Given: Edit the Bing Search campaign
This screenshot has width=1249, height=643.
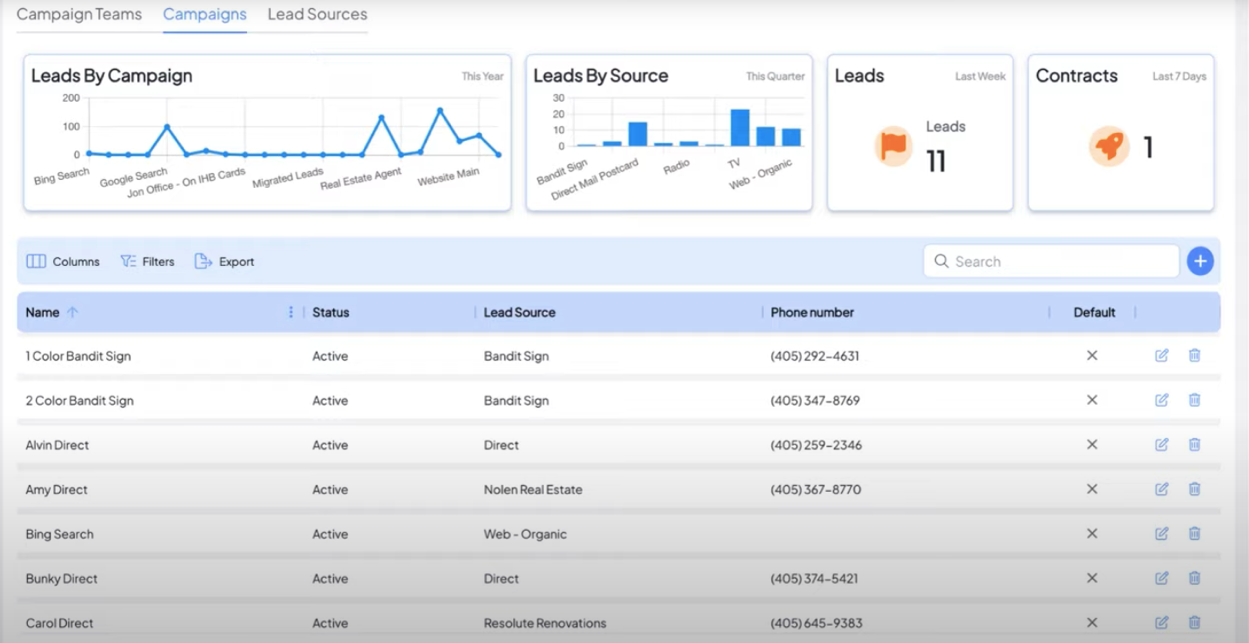Looking at the screenshot, I should [x=1161, y=534].
